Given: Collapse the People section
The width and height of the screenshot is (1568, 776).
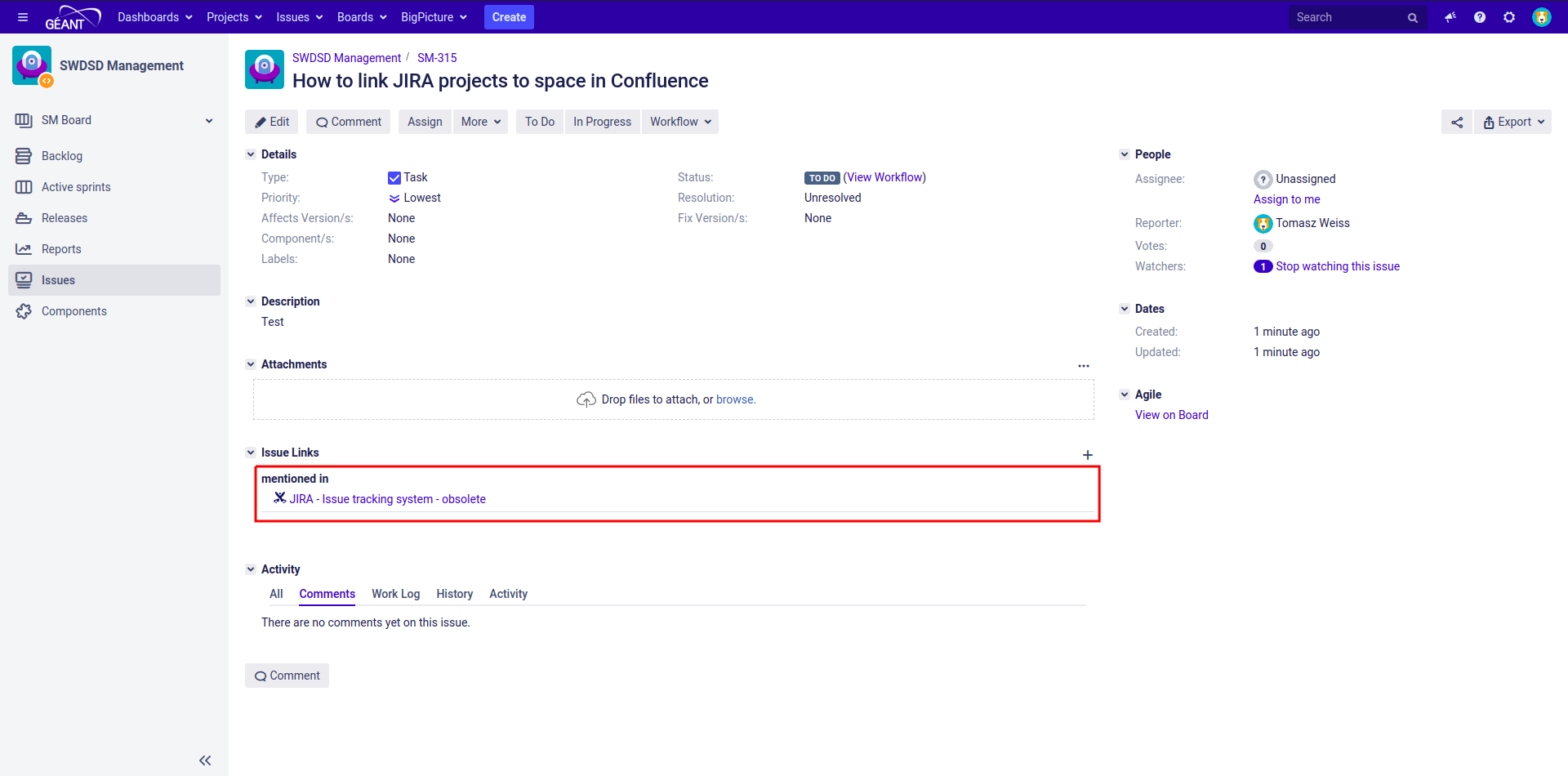Looking at the screenshot, I should 1125,154.
